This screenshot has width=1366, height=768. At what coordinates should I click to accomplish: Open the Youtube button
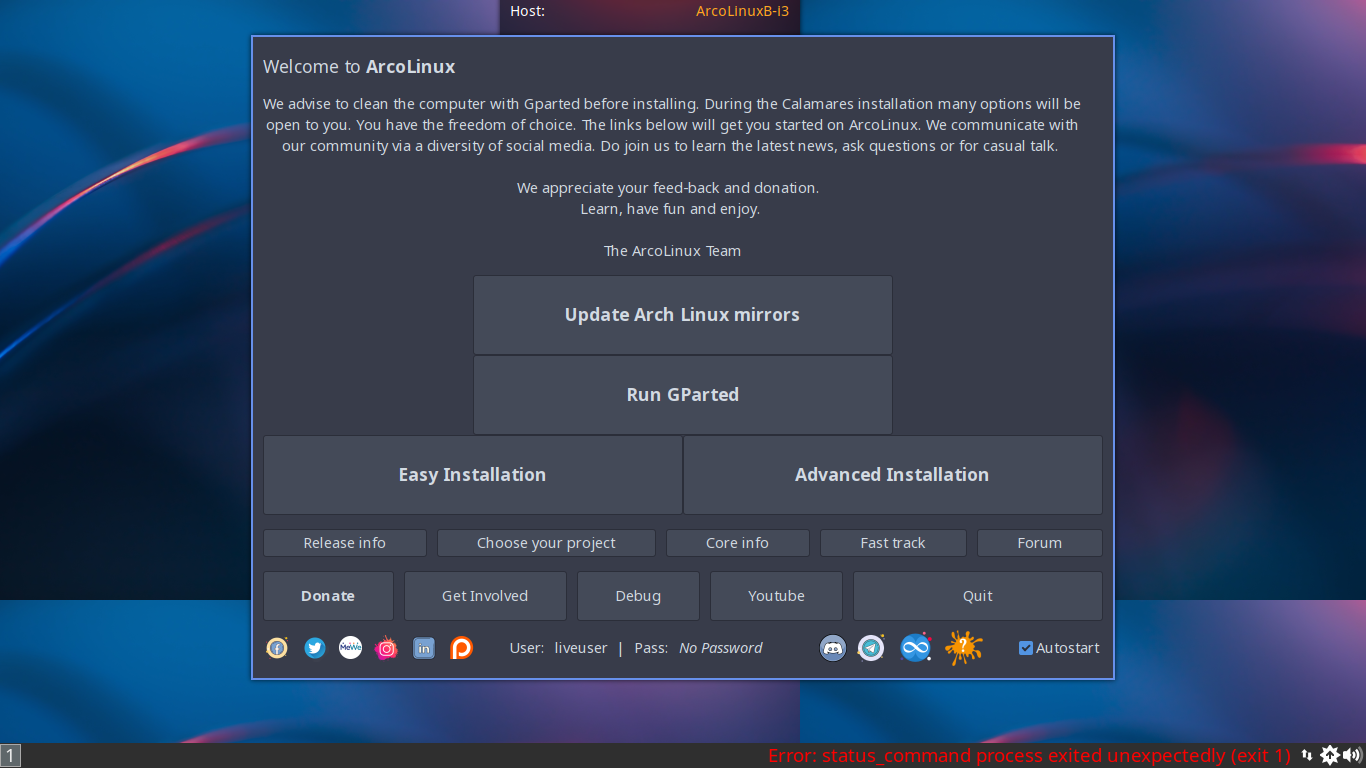coord(776,596)
